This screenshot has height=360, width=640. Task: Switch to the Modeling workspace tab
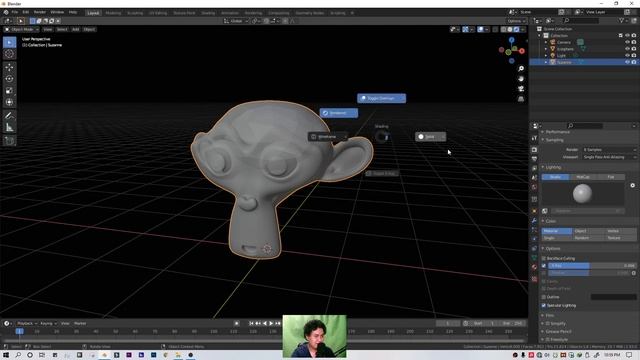[x=113, y=13]
